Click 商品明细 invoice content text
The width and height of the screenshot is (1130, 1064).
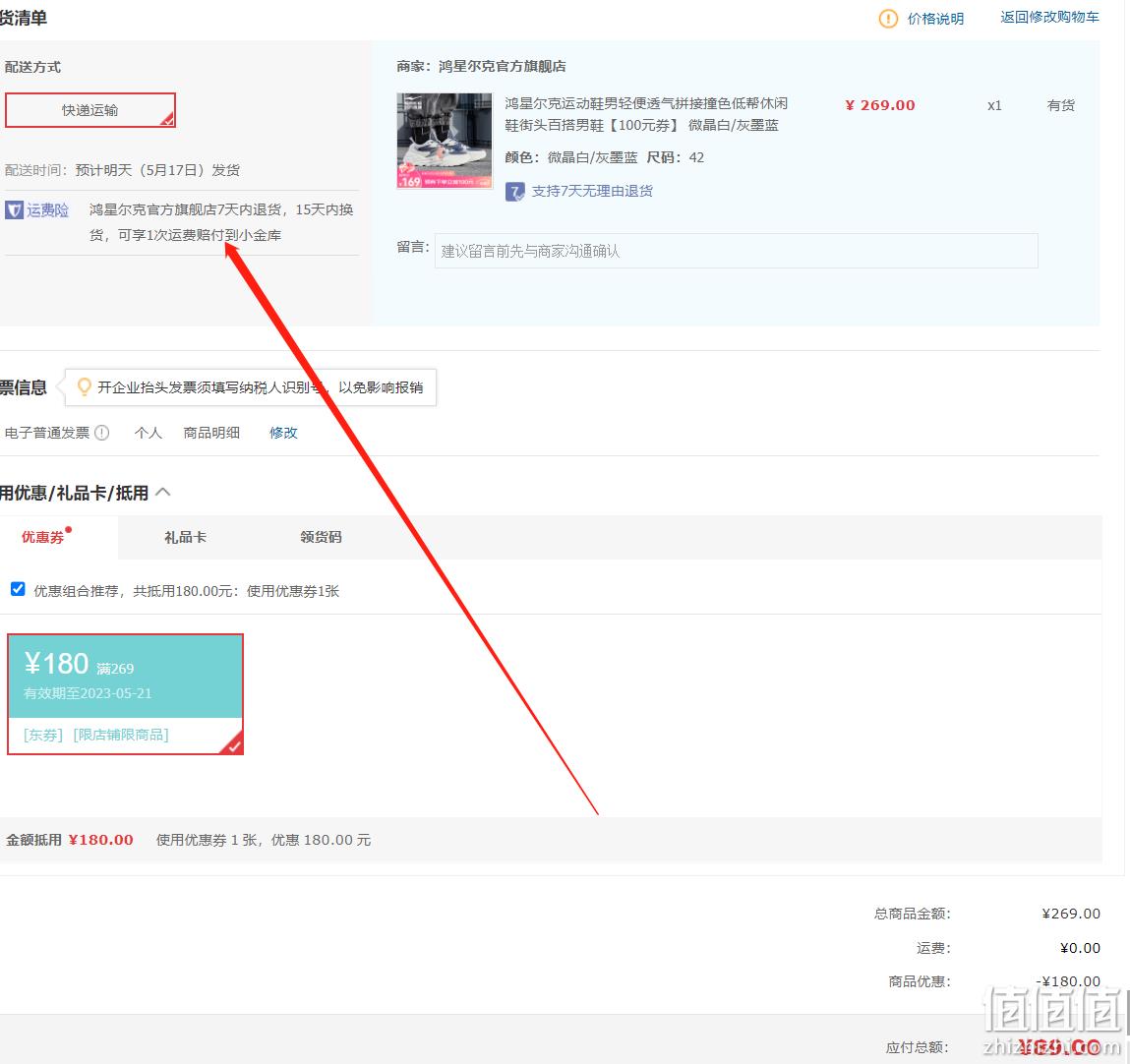pos(211,433)
